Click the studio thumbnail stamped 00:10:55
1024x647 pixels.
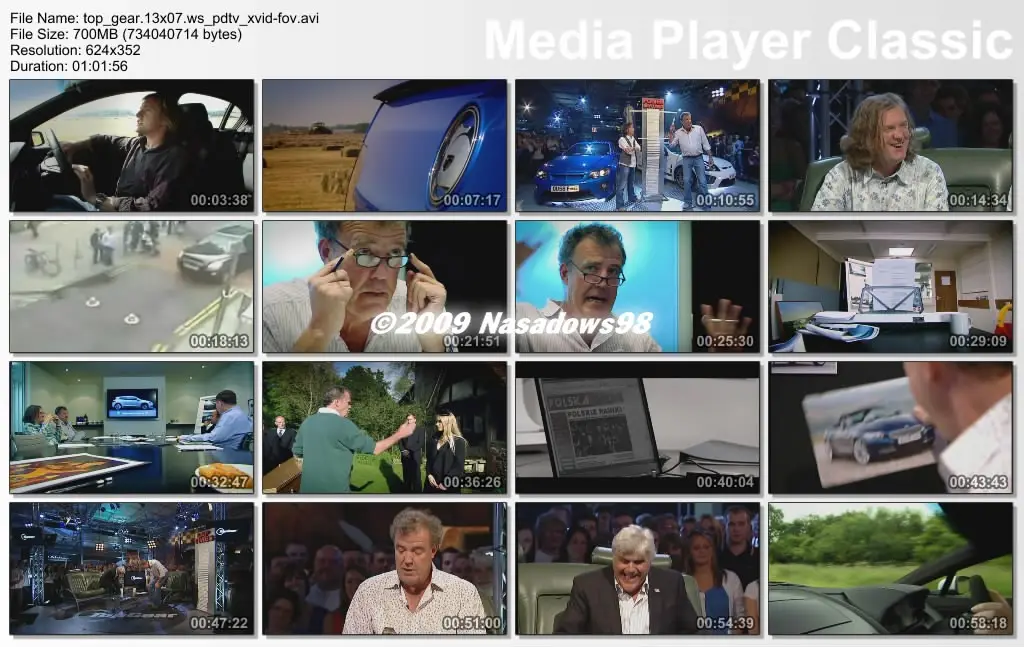637,146
